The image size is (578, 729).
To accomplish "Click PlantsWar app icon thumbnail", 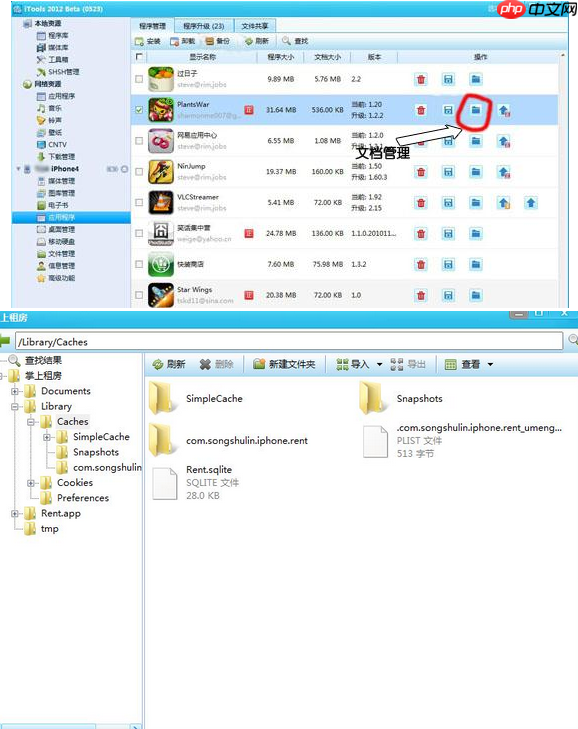I will click(x=161, y=110).
